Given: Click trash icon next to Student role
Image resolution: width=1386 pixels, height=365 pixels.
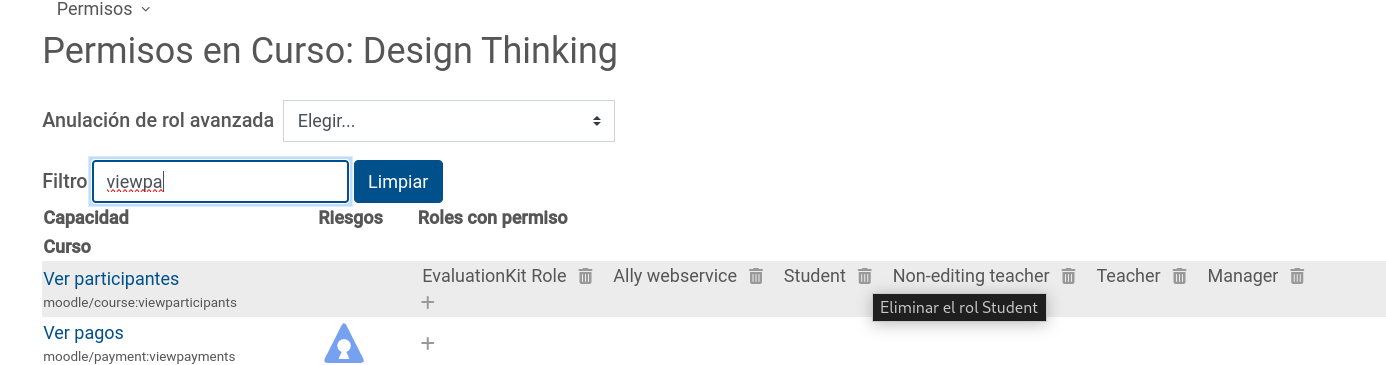Looking at the screenshot, I should [865, 276].
